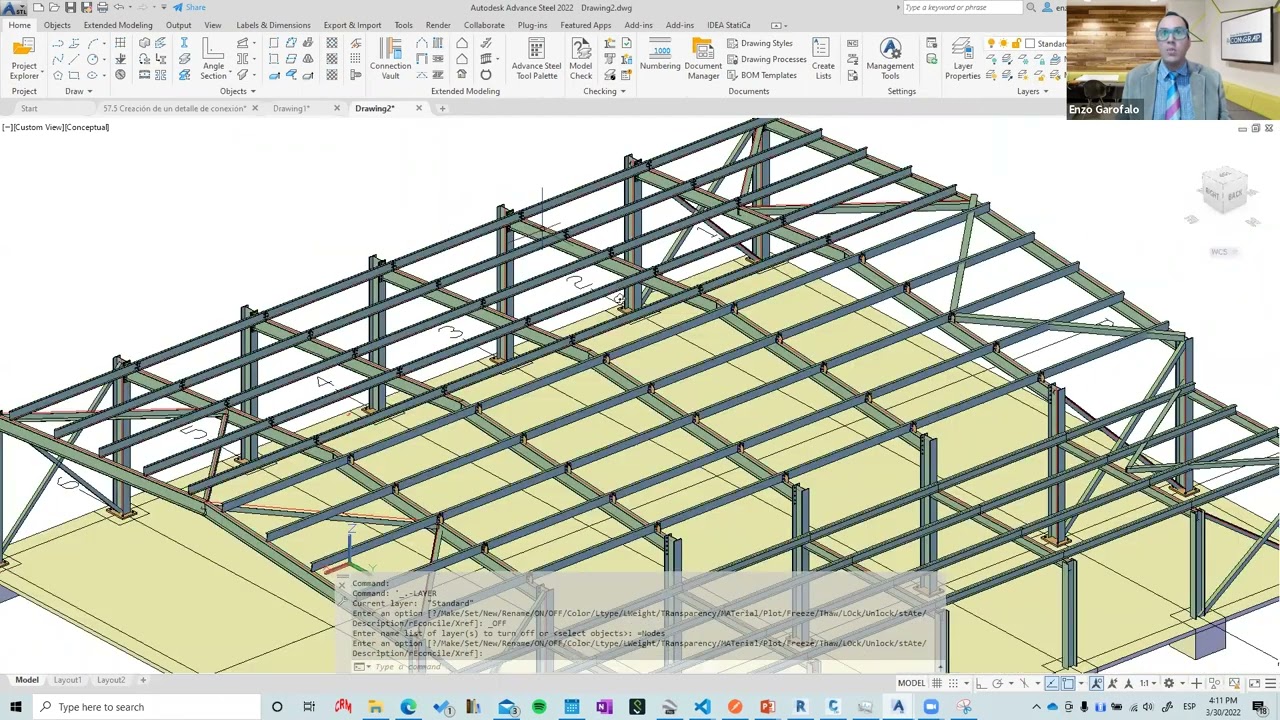
Task: Toggle clean screen mode in status bar
Action: click(x=1254, y=683)
